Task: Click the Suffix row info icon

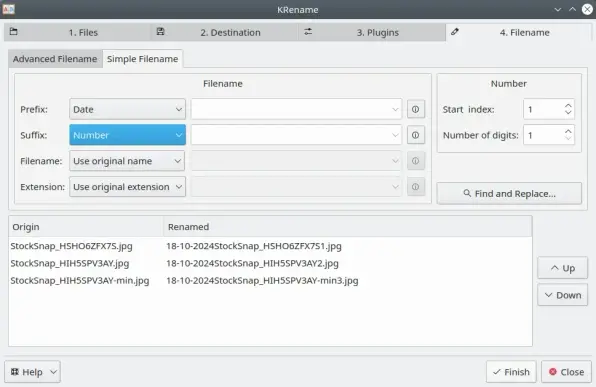Action: 415,135
